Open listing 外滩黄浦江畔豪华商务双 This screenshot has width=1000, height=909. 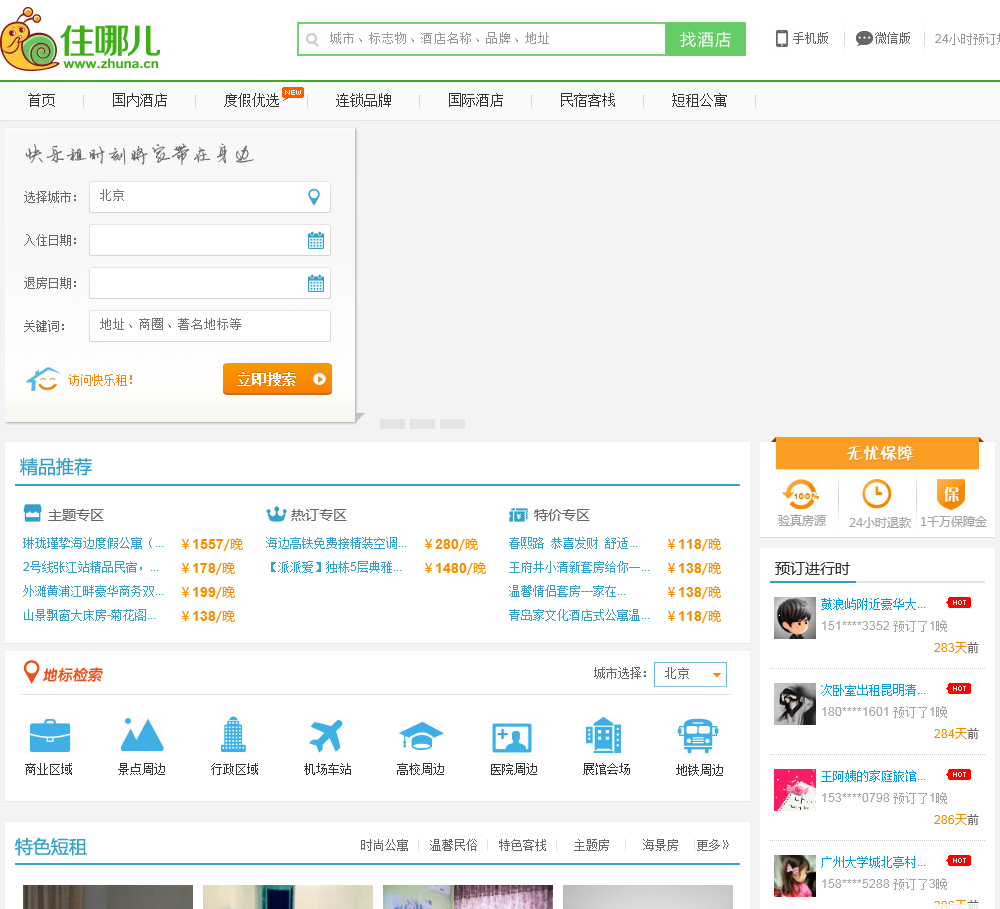[x=93, y=591]
